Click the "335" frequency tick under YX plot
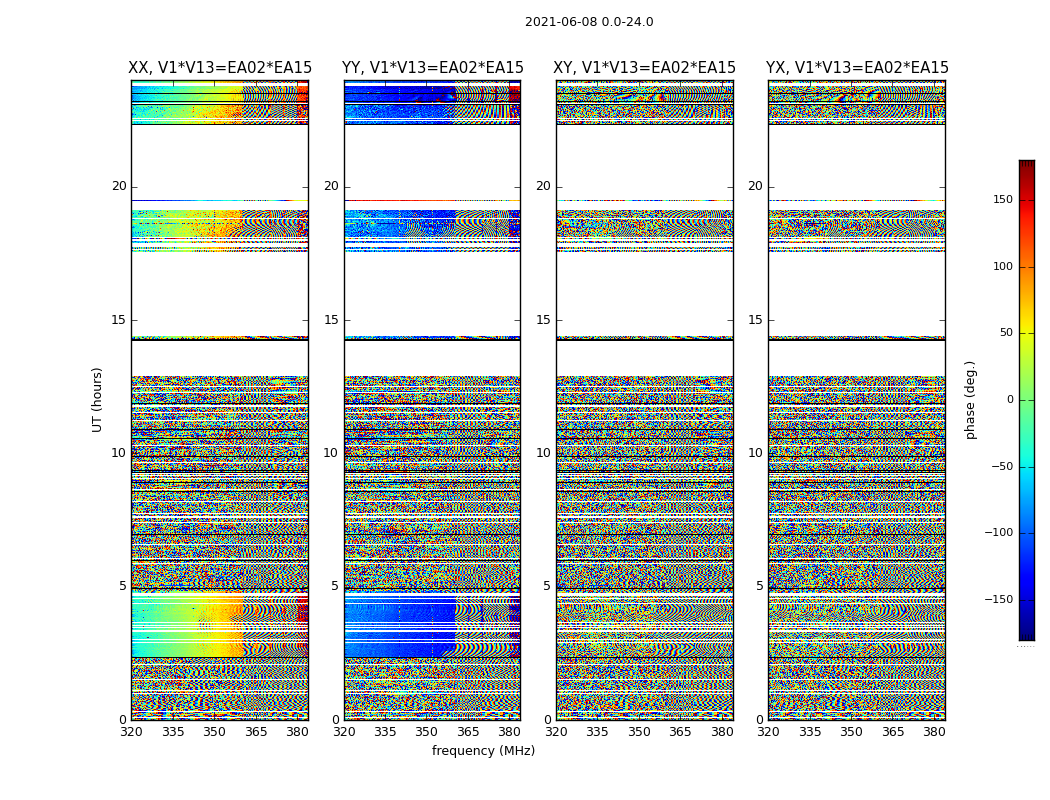 [x=810, y=732]
